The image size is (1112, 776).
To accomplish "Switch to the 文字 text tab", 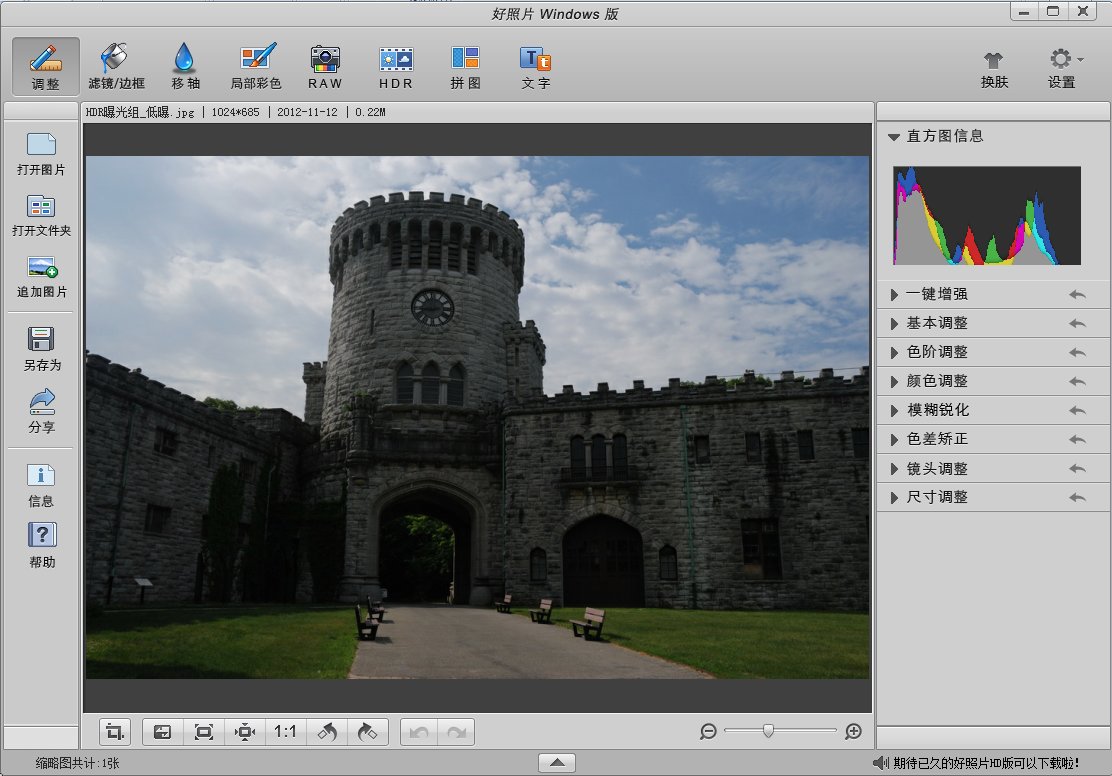I will (536, 66).
